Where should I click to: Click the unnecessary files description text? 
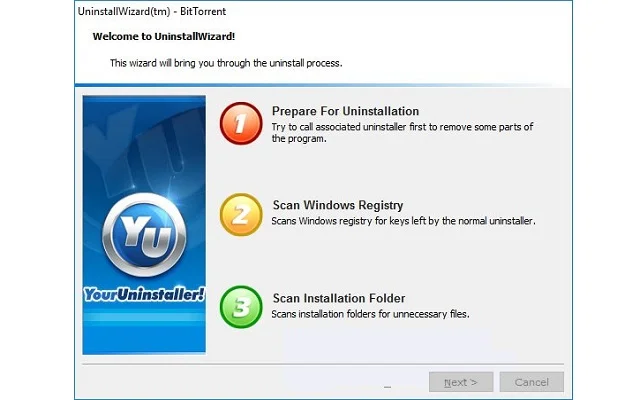pyautogui.click(x=370, y=314)
